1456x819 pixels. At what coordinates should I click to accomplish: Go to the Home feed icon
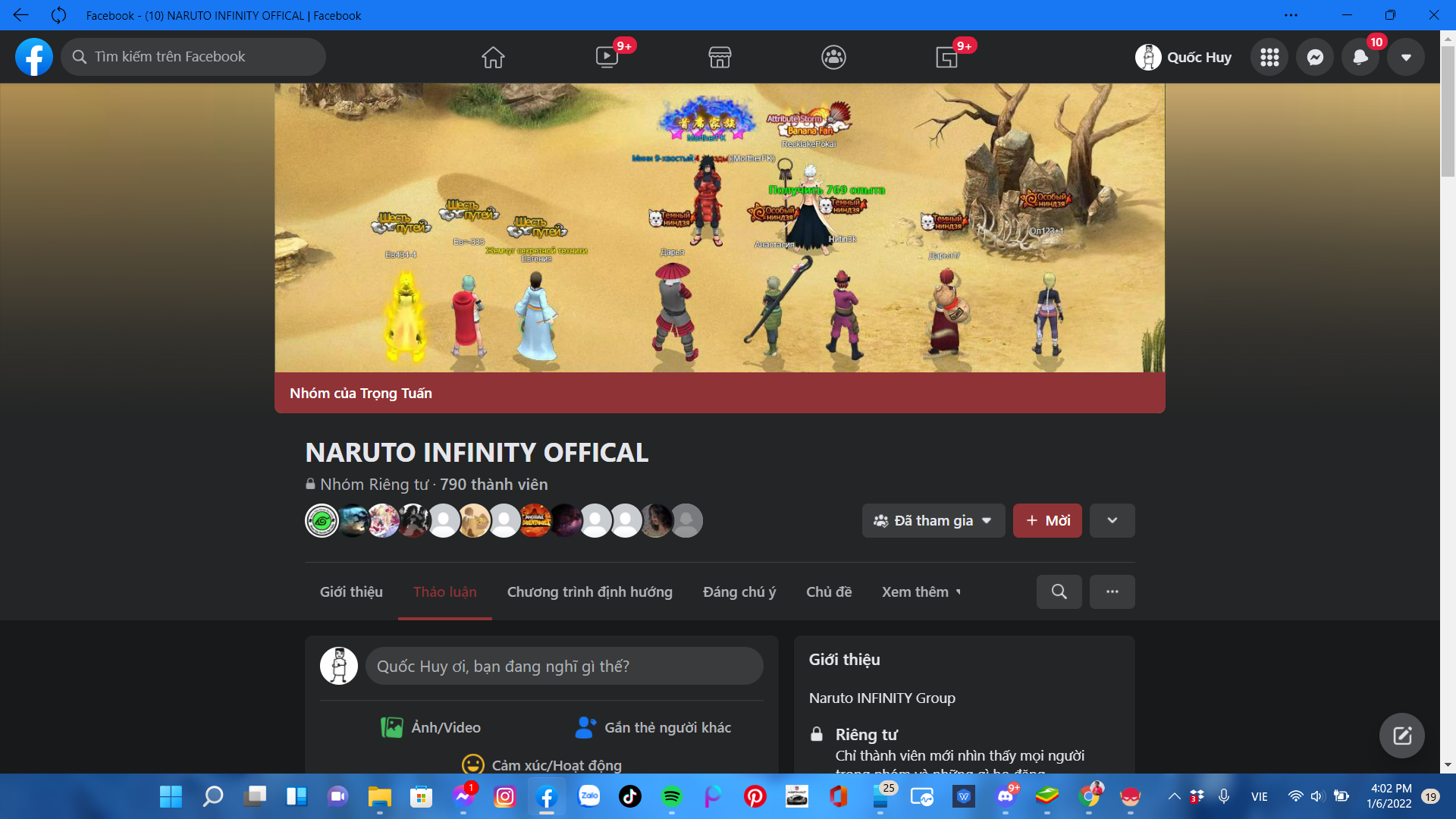[x=493, y=57]
